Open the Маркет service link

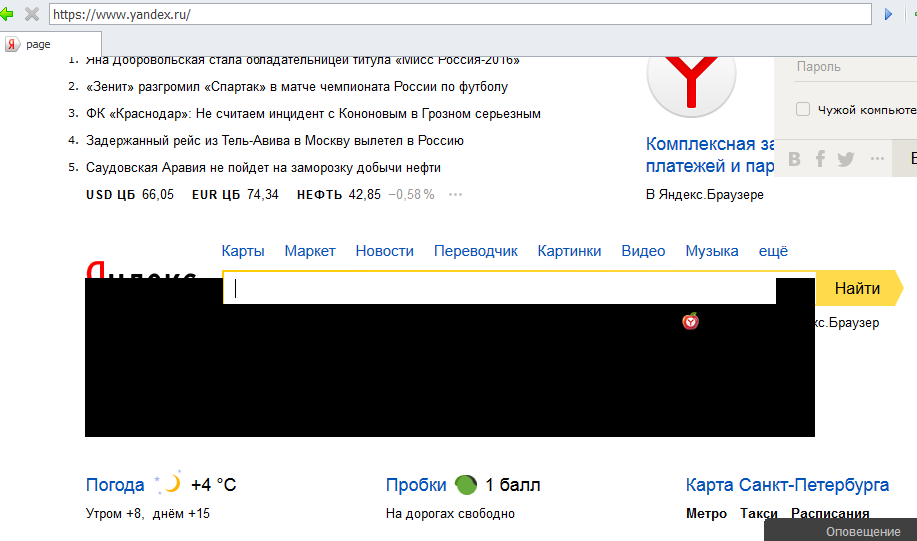coord(310,251)
